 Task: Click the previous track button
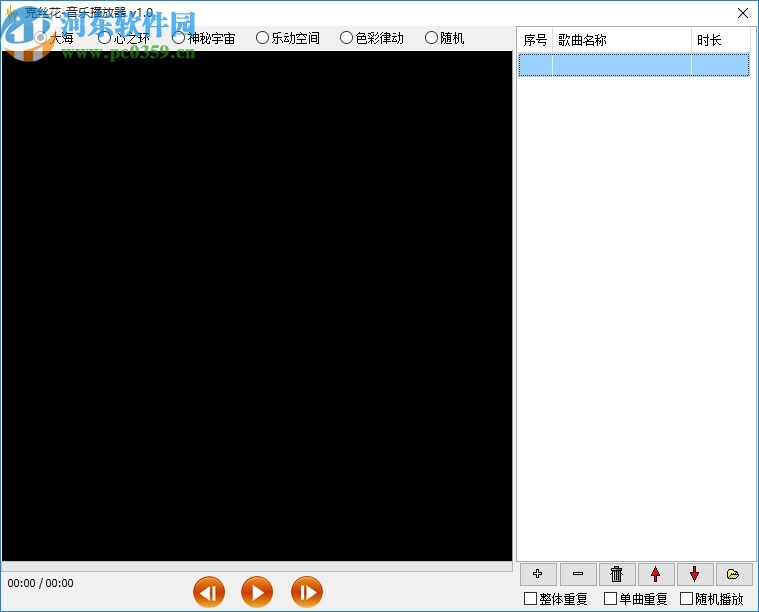coord(209,592)
